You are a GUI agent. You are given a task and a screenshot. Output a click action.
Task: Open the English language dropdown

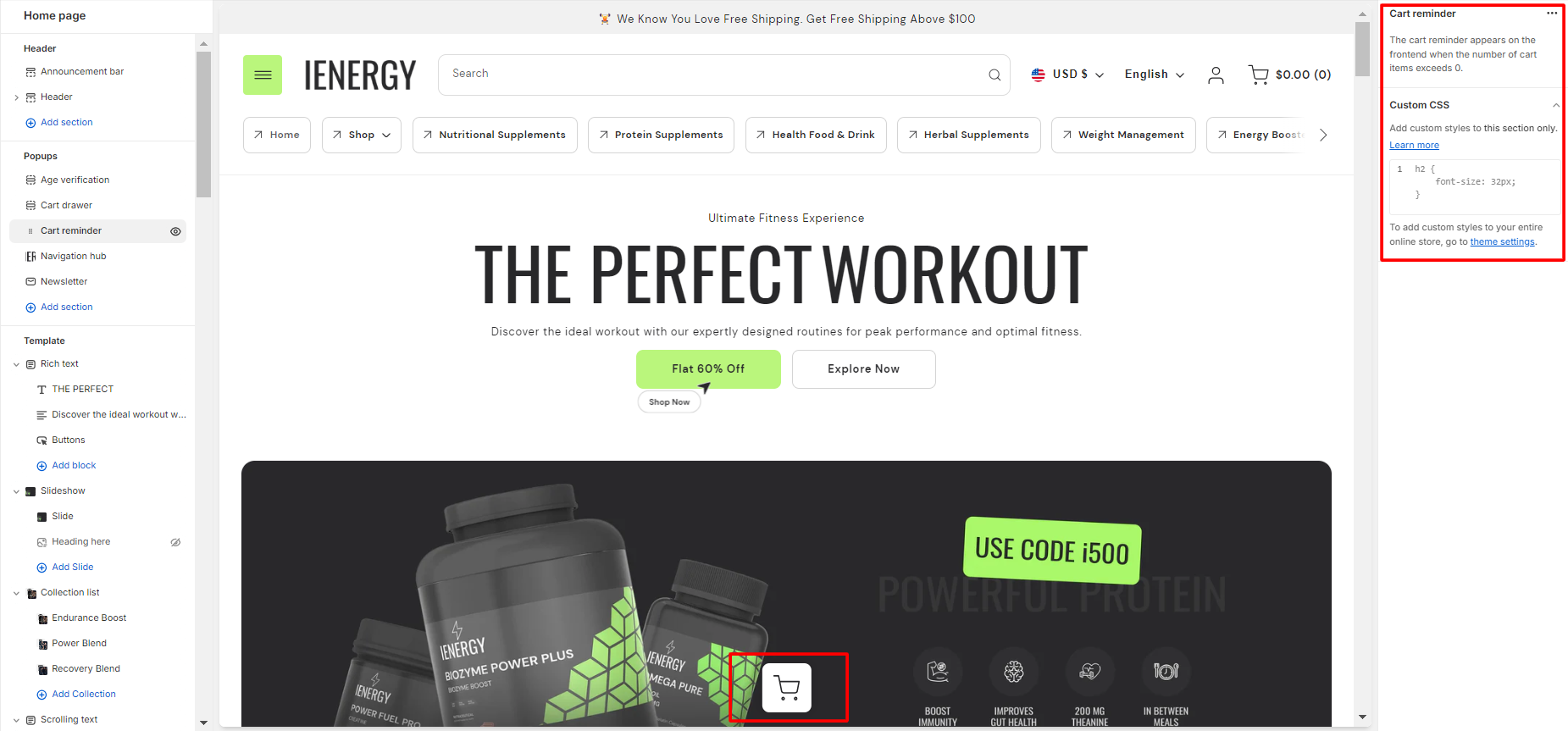pos(1154,75)
